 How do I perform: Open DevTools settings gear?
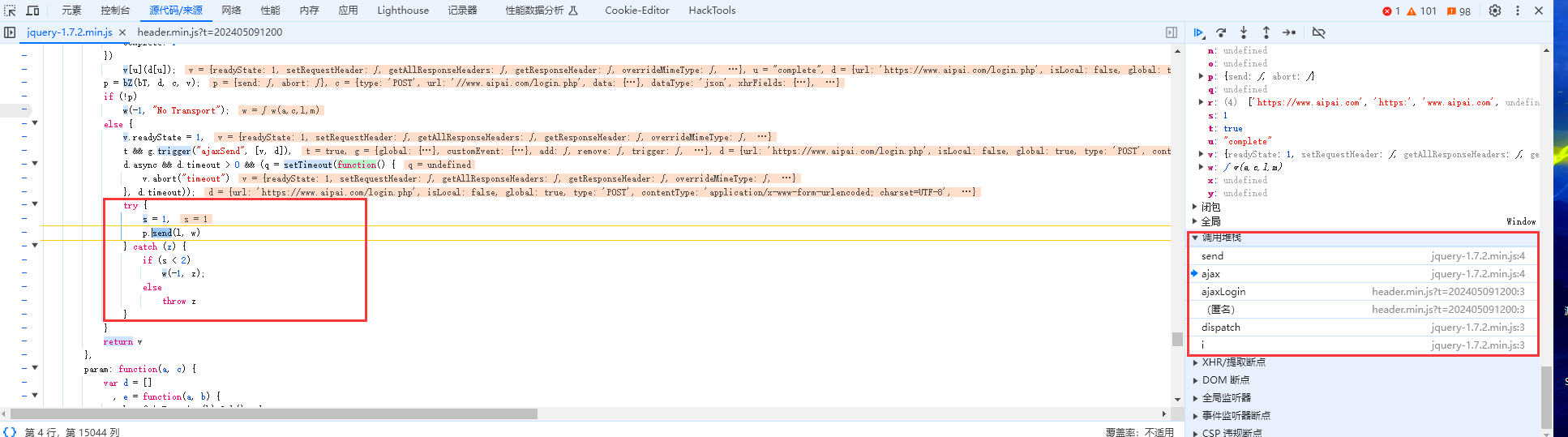pos(1495,11)
